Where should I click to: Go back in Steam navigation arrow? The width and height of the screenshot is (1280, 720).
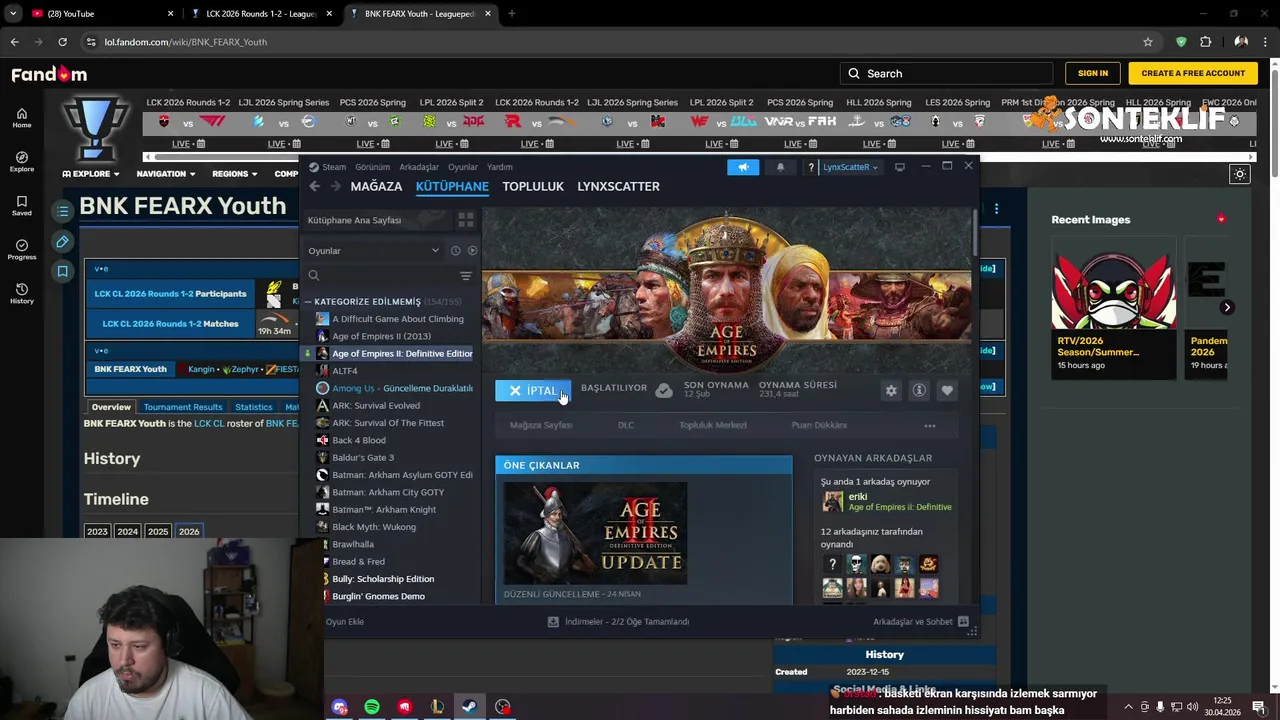pos(314,186)
